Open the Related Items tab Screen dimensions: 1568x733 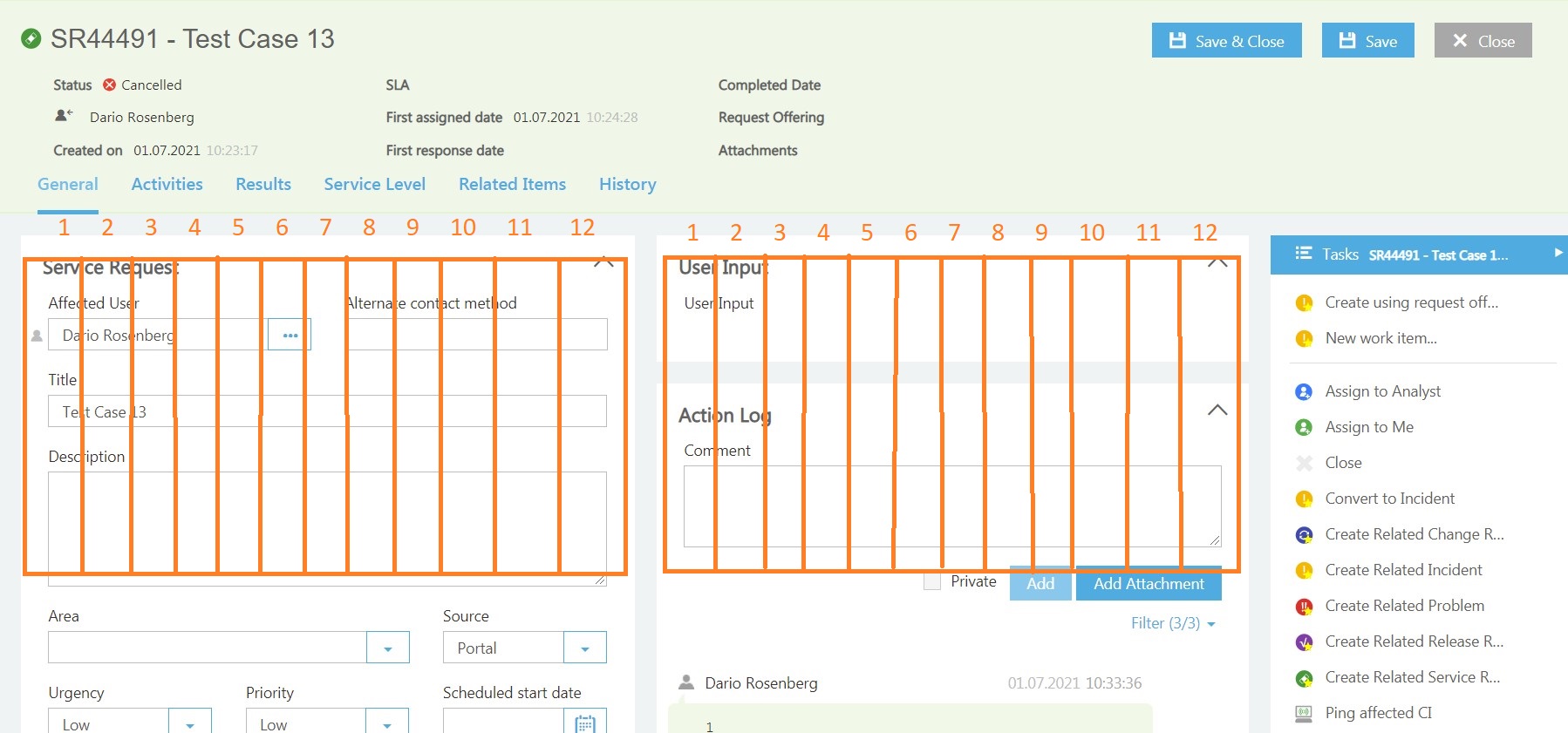512,185
